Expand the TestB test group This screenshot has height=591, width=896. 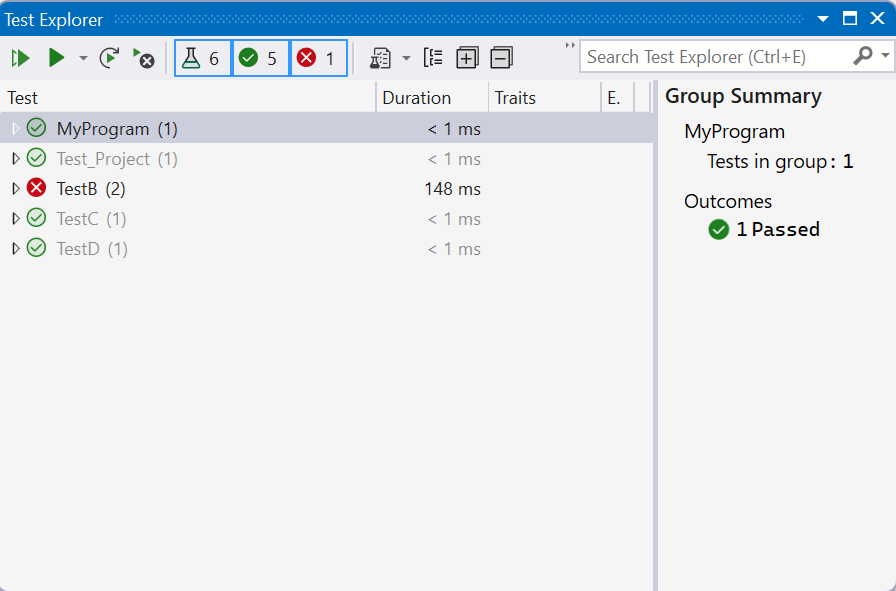[14, 188]
